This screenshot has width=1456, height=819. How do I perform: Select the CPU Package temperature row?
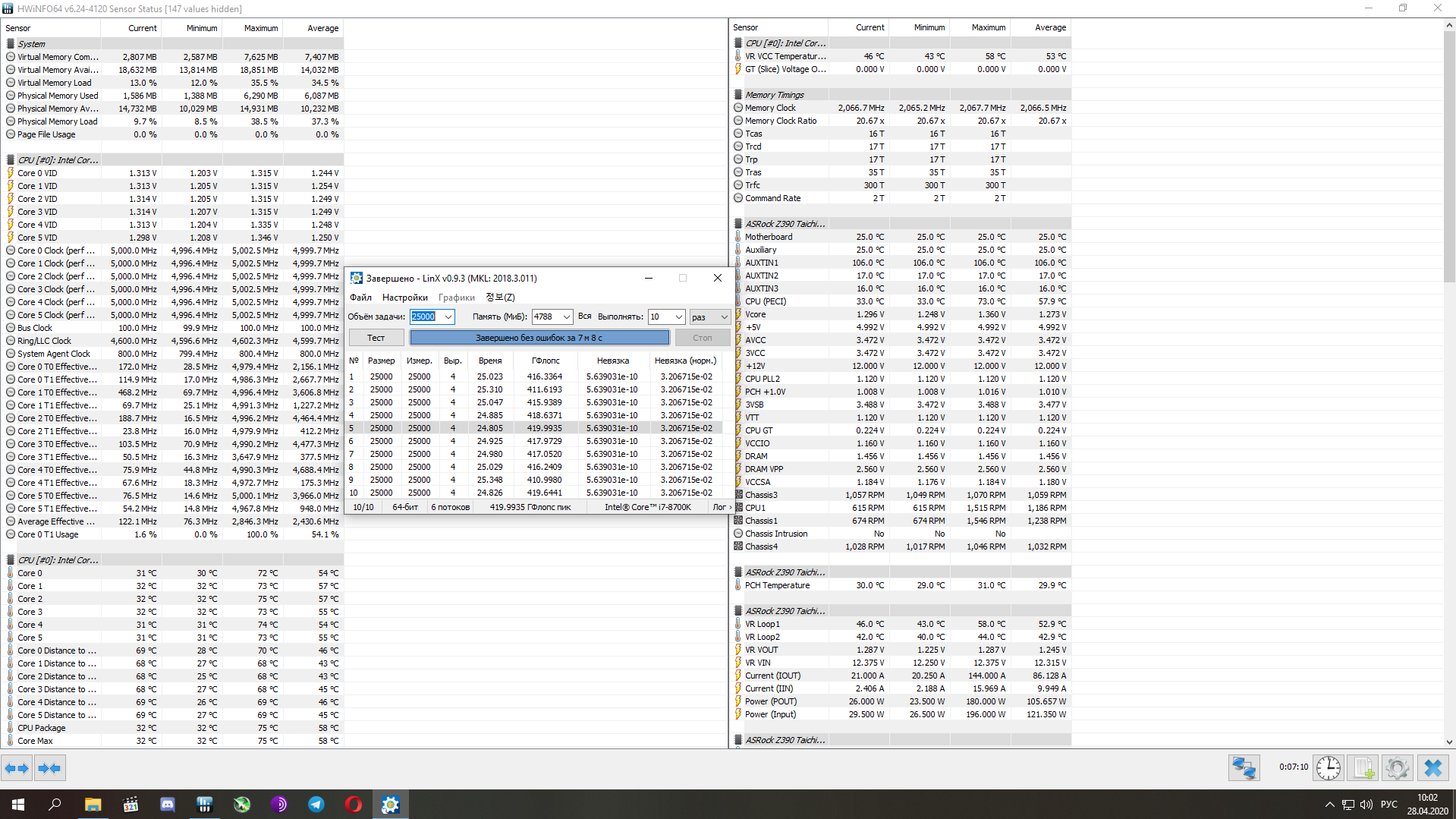pyautogui.click(x=174, y=728)
